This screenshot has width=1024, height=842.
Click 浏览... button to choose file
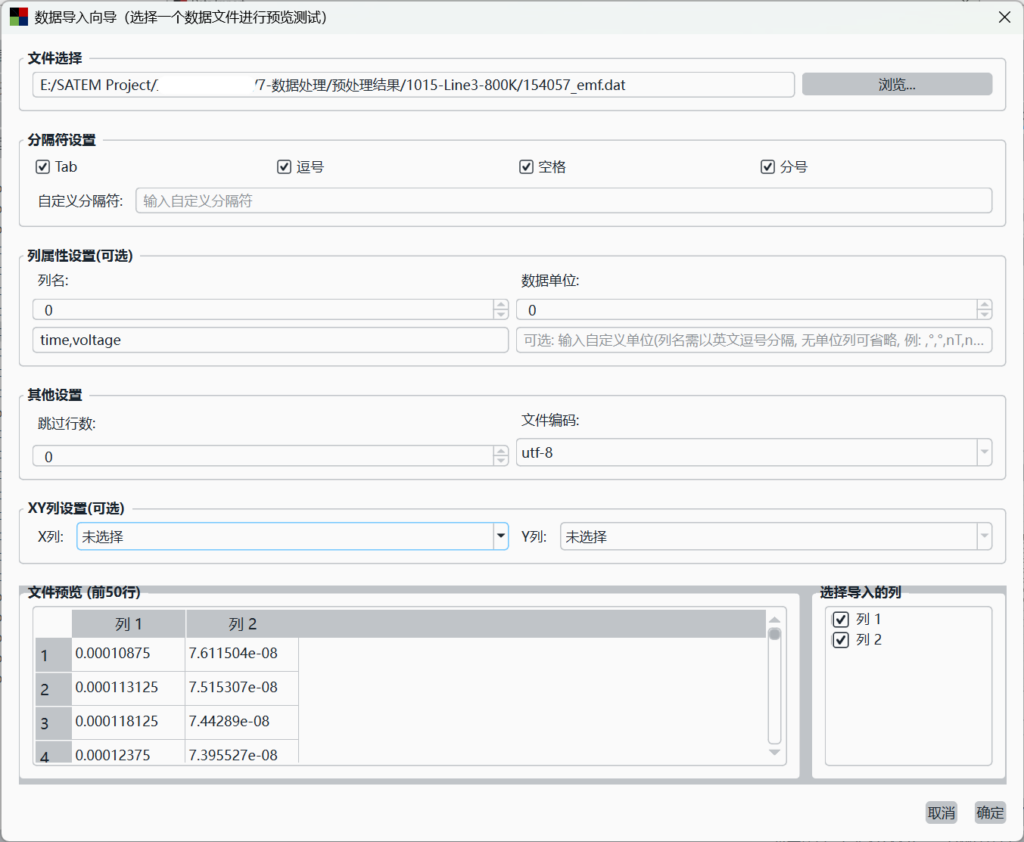click(x=897, y=85)
